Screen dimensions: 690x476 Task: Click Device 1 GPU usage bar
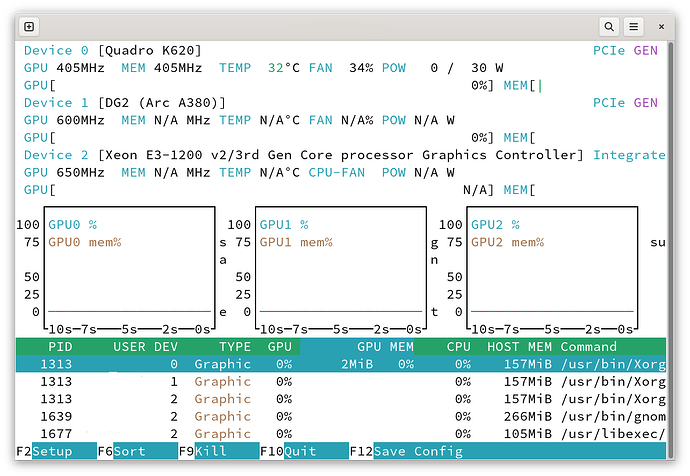(259, 138)
